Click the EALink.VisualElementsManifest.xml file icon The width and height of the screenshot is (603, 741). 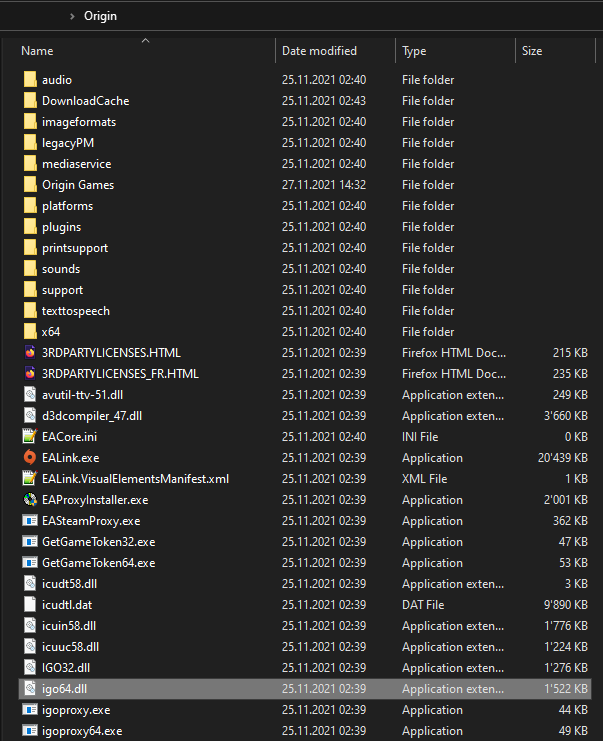[30, 478]
